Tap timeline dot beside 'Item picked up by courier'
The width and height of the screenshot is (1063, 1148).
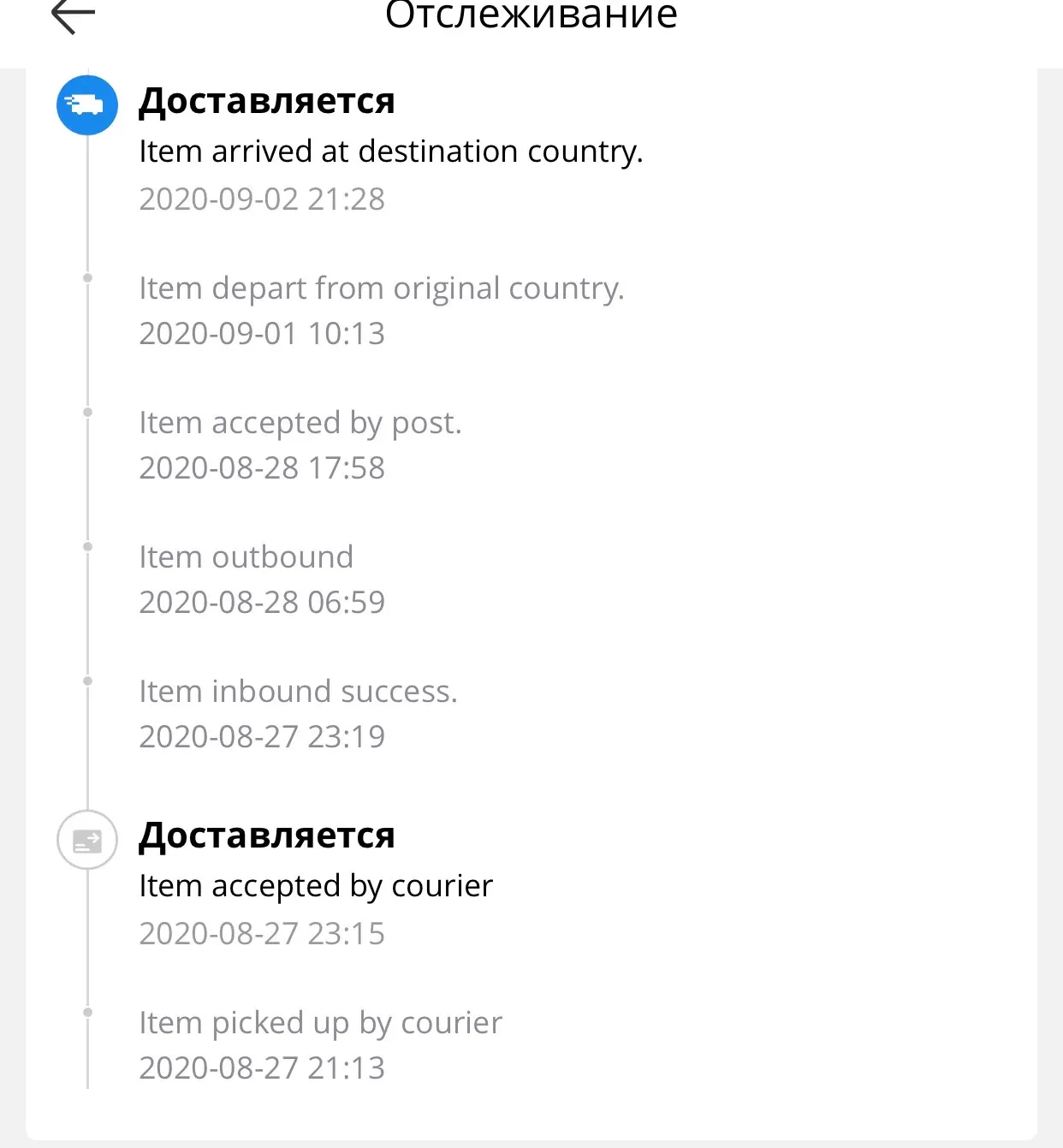click(87, 1012)
